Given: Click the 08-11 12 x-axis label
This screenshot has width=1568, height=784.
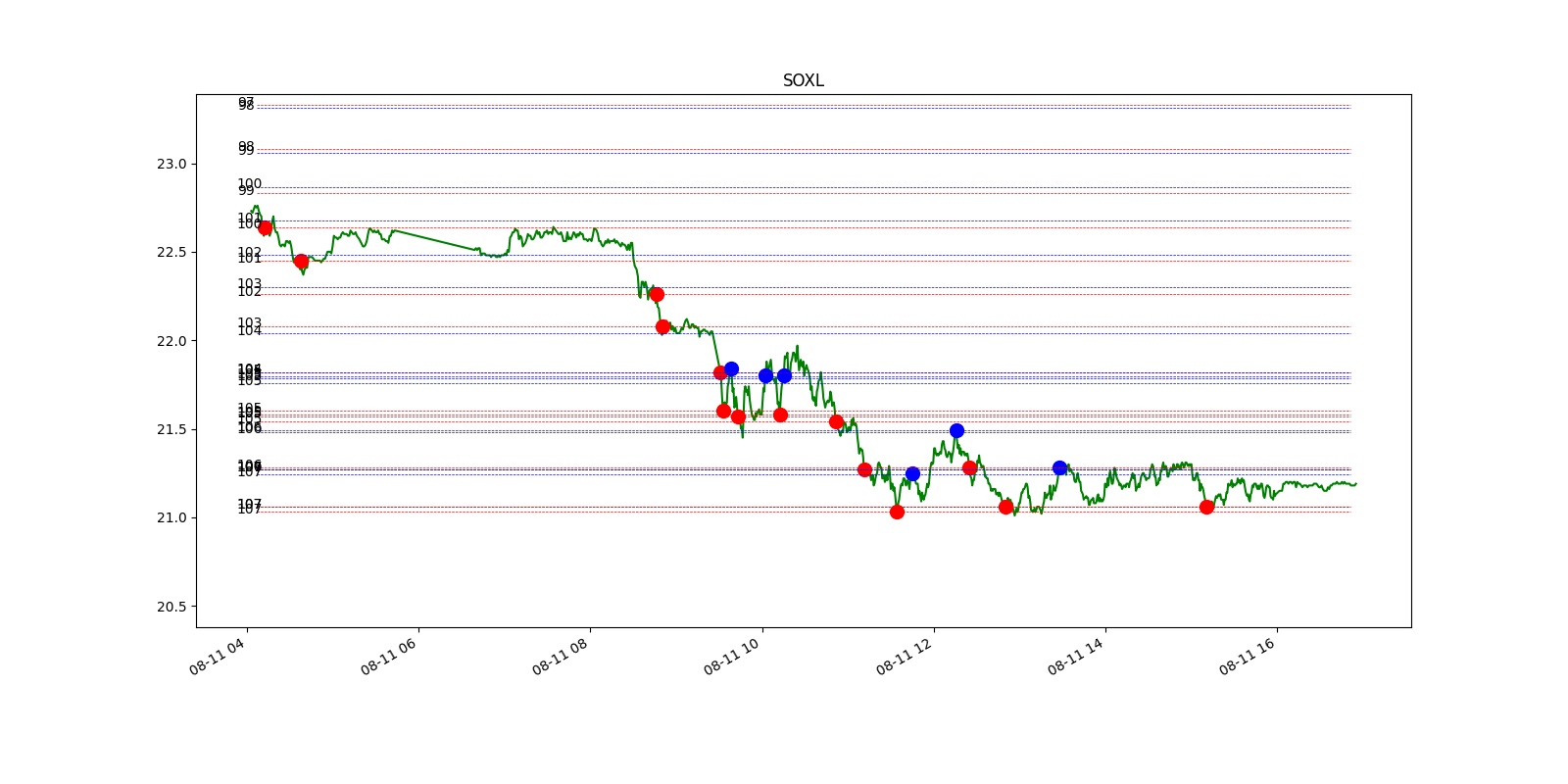Looking at the screenshot, I should [x=904, y=656].
